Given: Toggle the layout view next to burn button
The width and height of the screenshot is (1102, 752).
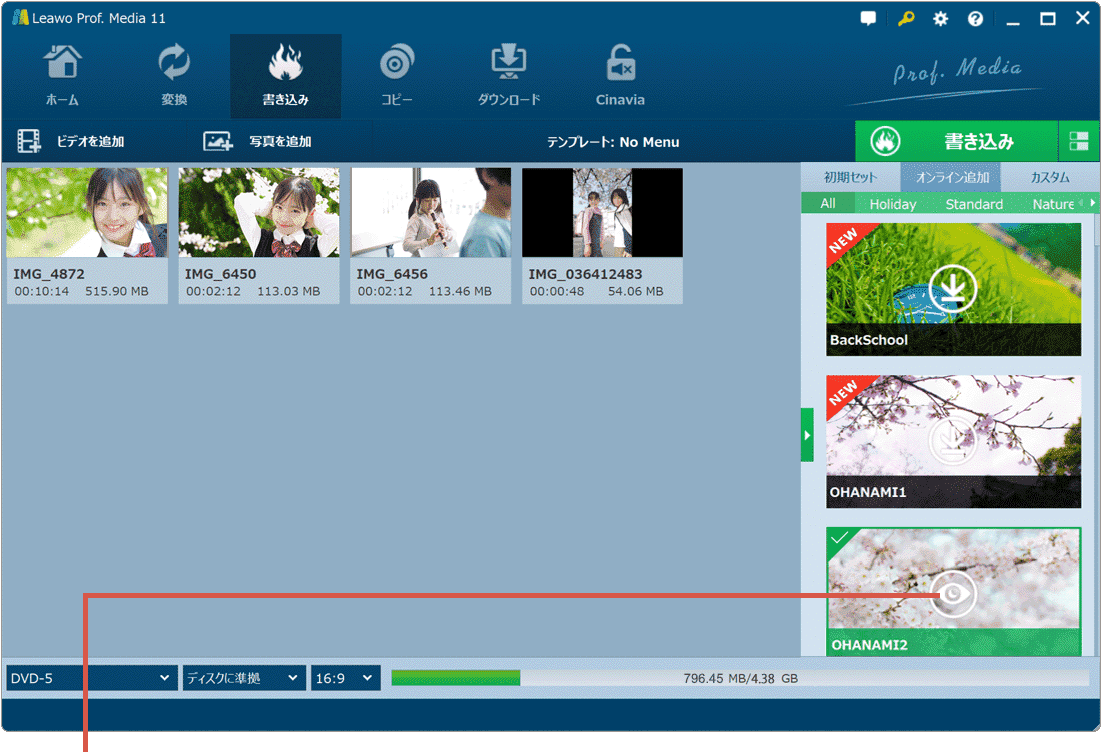Looking at the screenshot, I should 1078,141.
